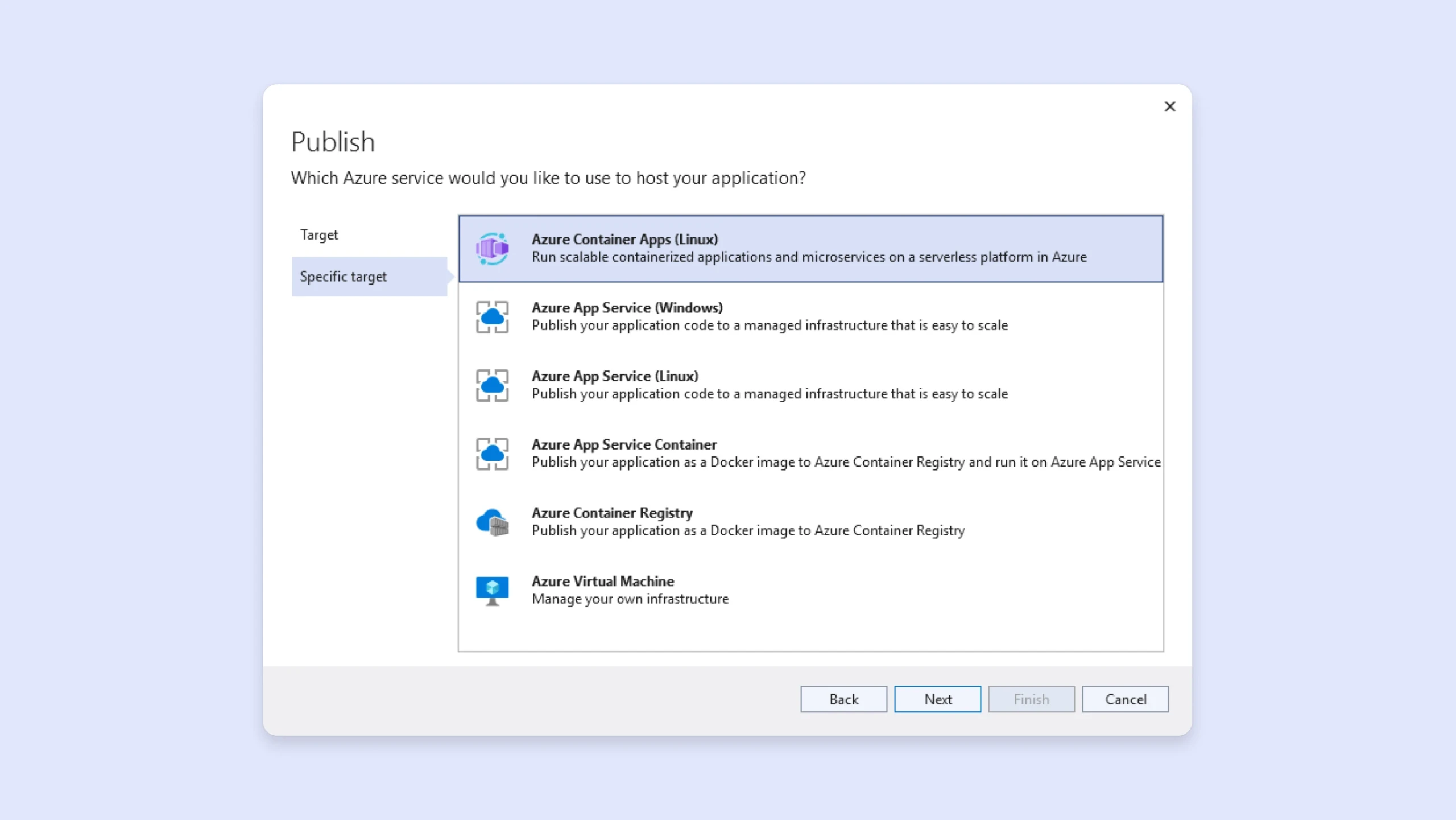Close the Publish dialog with X

pos(1169,106)
